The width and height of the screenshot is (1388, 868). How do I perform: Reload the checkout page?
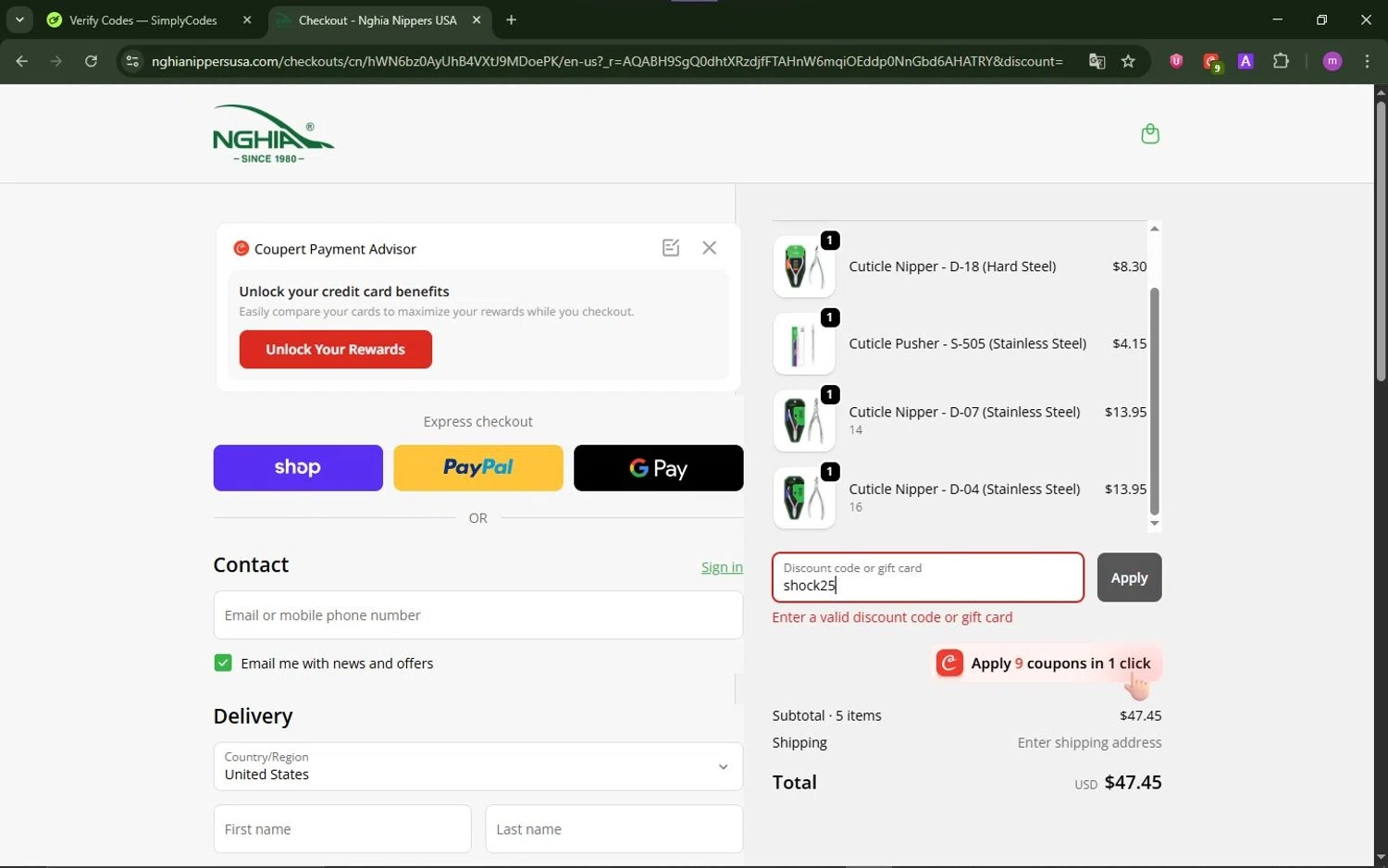tap(91, 61)
